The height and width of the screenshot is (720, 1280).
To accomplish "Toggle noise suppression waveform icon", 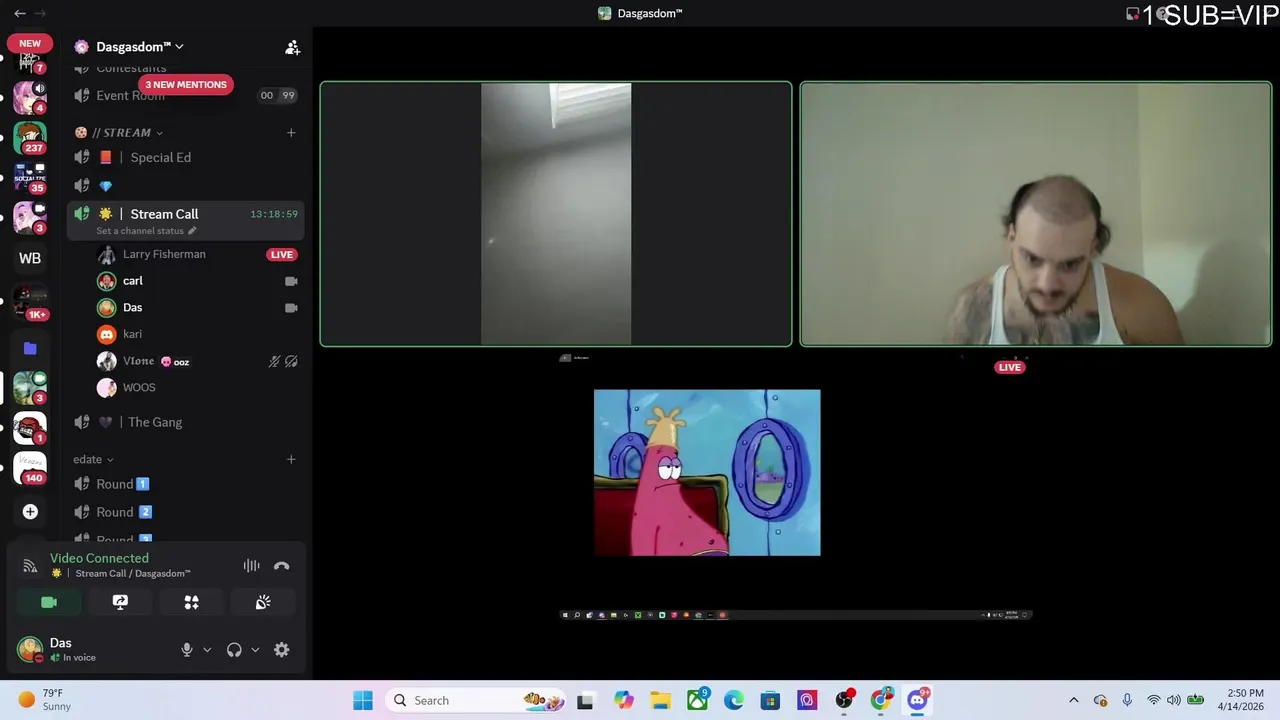I will coord(251,566).
